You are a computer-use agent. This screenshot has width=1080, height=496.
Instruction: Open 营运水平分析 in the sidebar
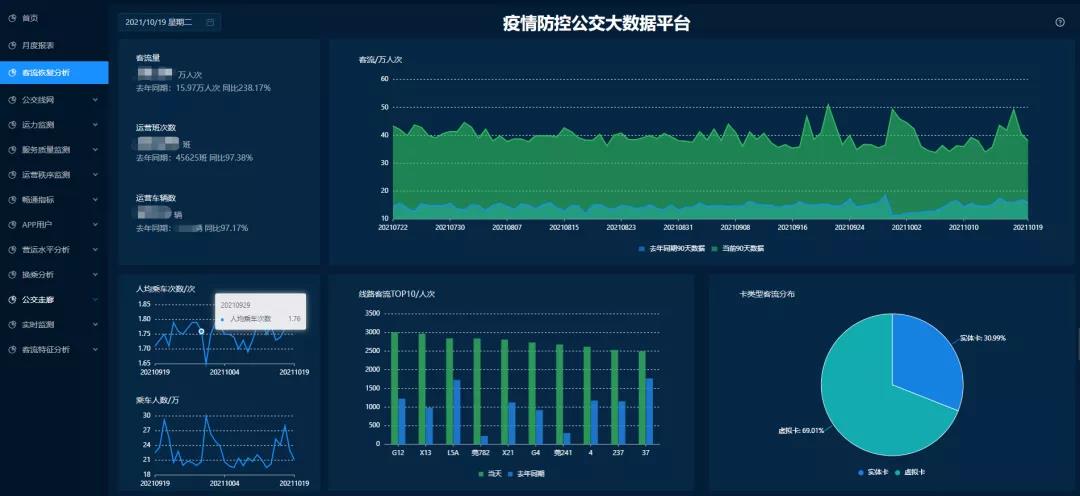[x=46, y=250]
